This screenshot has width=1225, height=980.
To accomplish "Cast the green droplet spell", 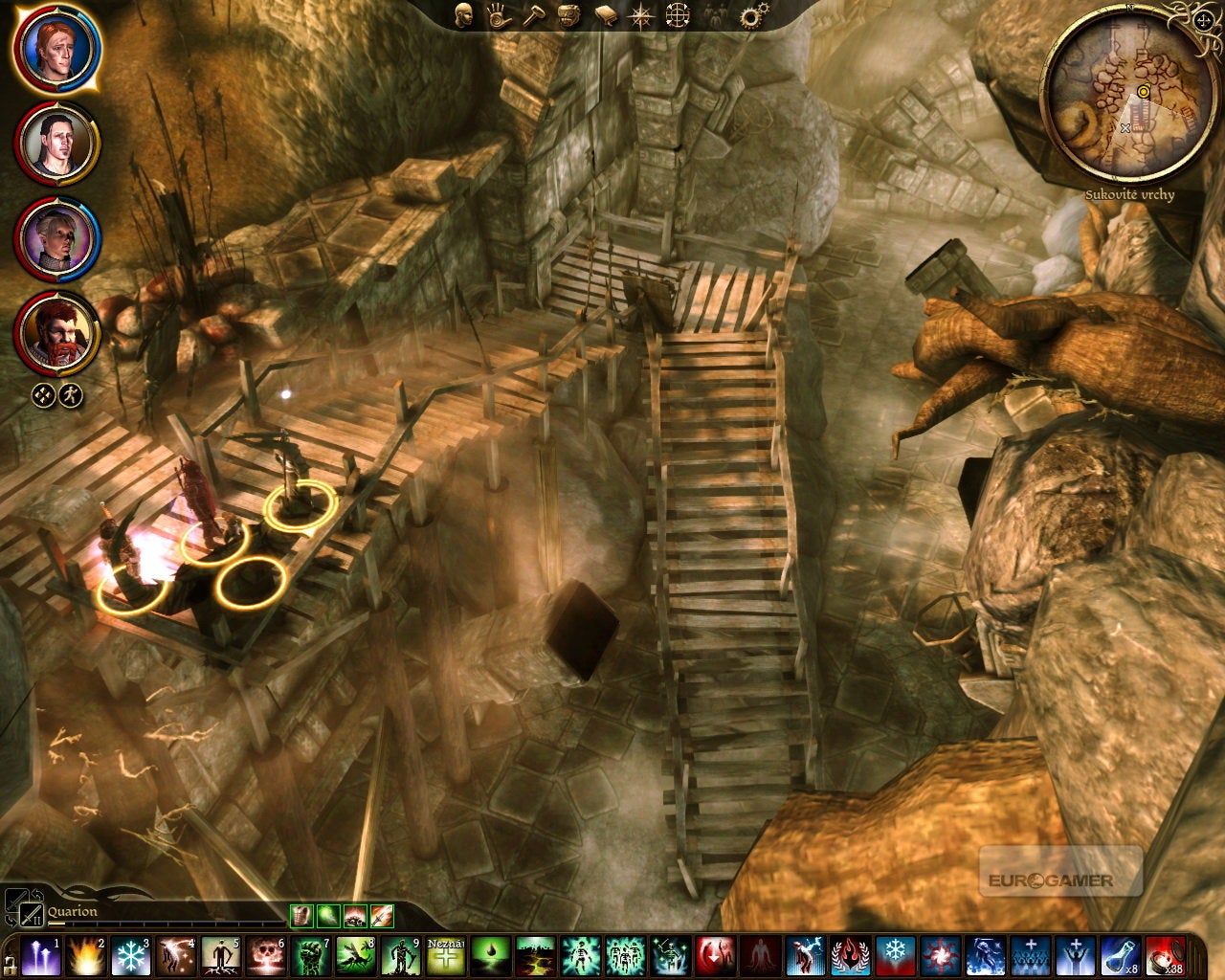I will pyautogui.click(x=491, y=956).
